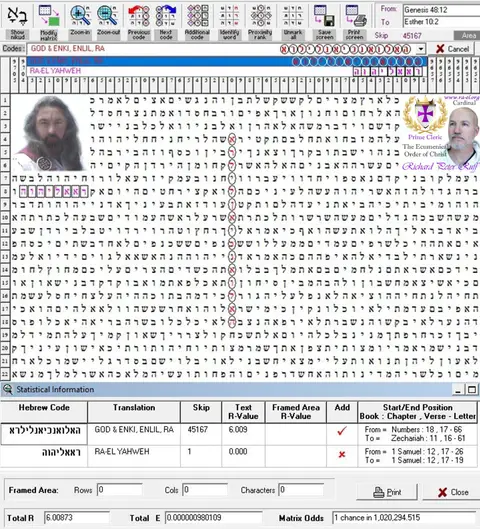The image size is (480, 529).
Task: Click row number 1 in the matrix
Action: point(5,100)
